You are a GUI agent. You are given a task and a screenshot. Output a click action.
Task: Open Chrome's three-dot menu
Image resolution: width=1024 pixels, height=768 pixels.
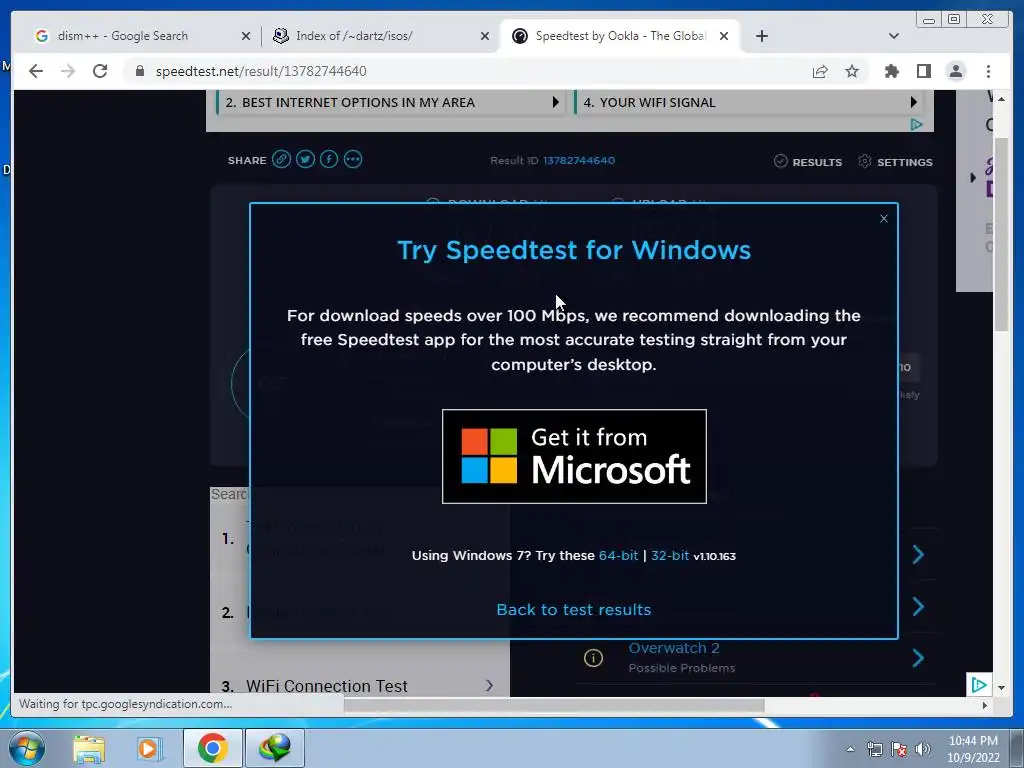click(988, 71)
